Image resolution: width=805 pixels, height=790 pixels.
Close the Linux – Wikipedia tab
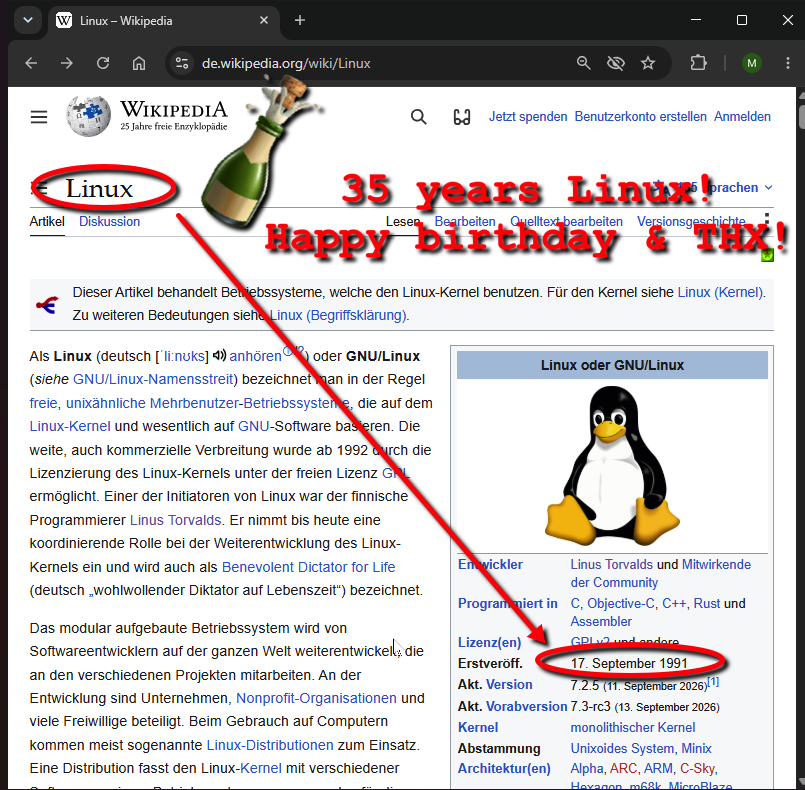coord(264,21)
